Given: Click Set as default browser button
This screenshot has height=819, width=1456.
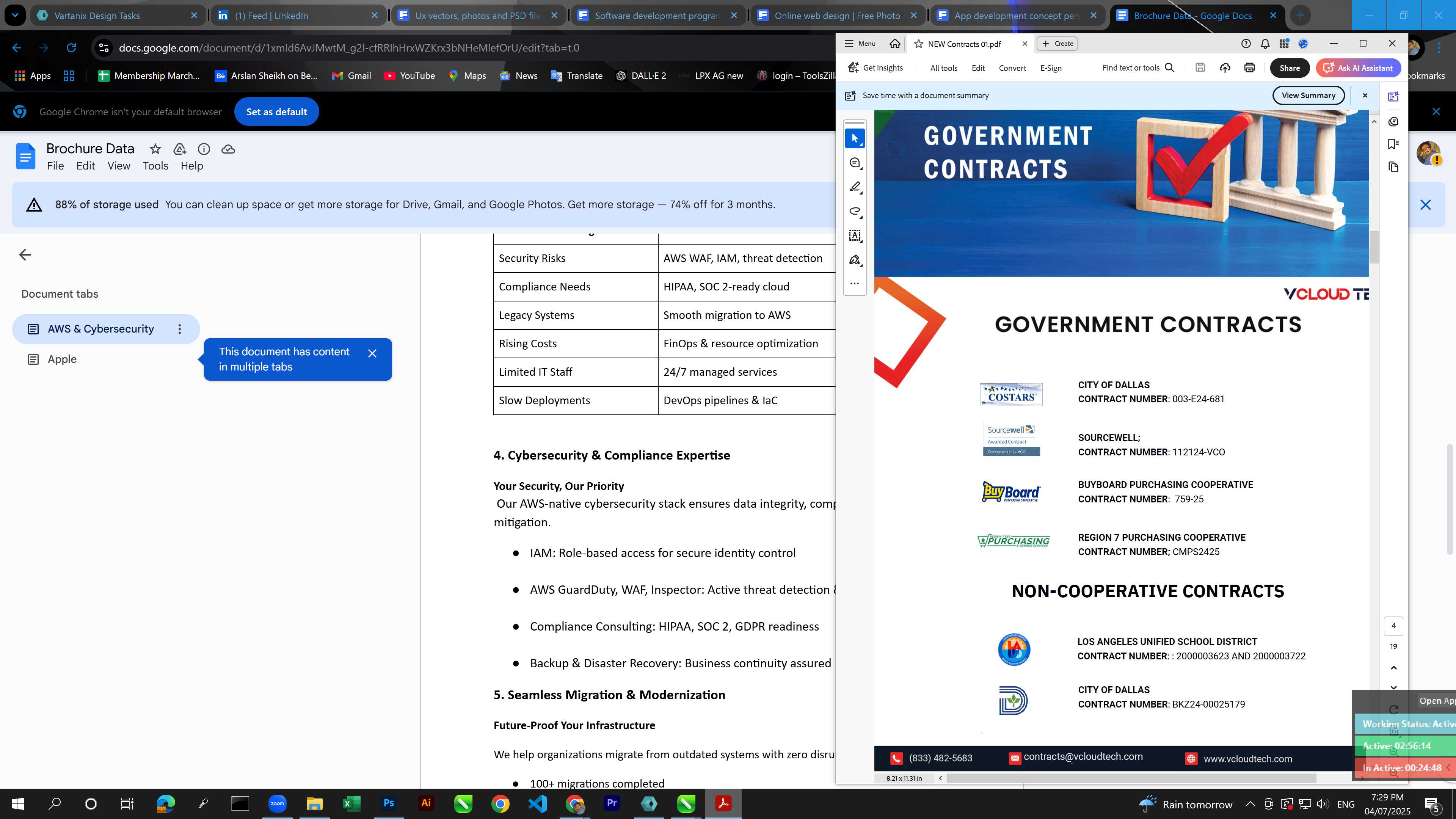Looking at the screenshot, I should click(x=276, y=112).
